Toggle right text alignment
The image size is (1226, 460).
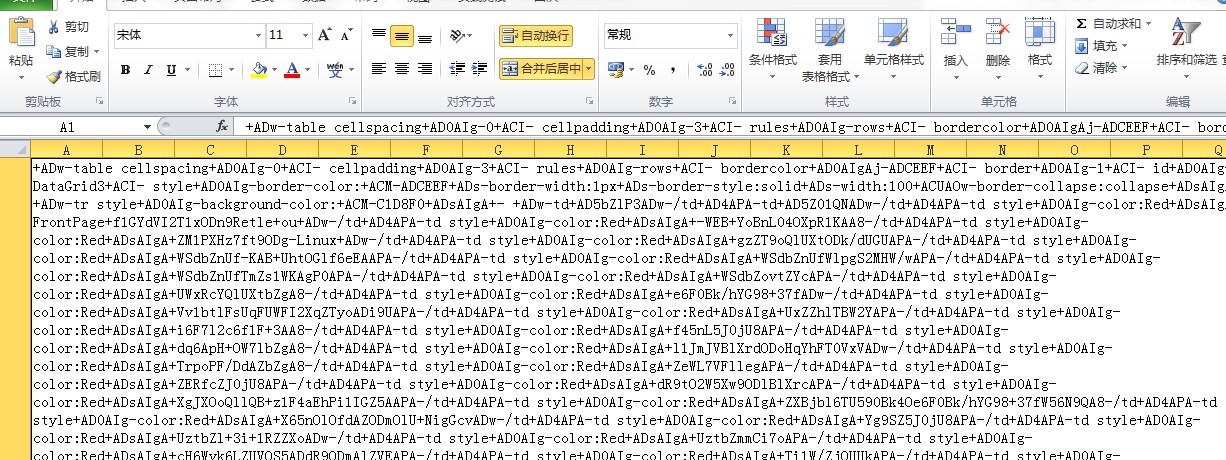(x=426, y=69)
